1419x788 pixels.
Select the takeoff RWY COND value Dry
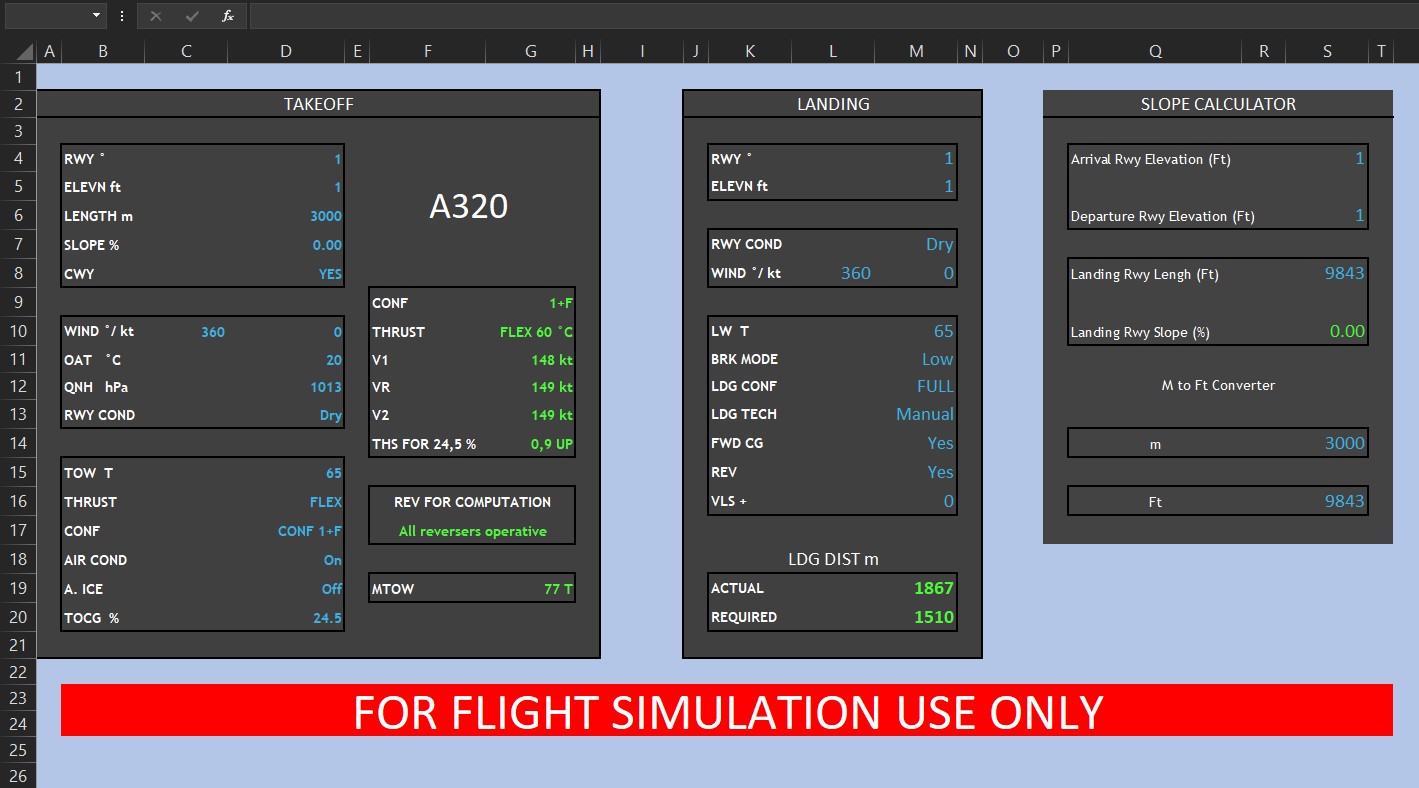coord(331,415)
